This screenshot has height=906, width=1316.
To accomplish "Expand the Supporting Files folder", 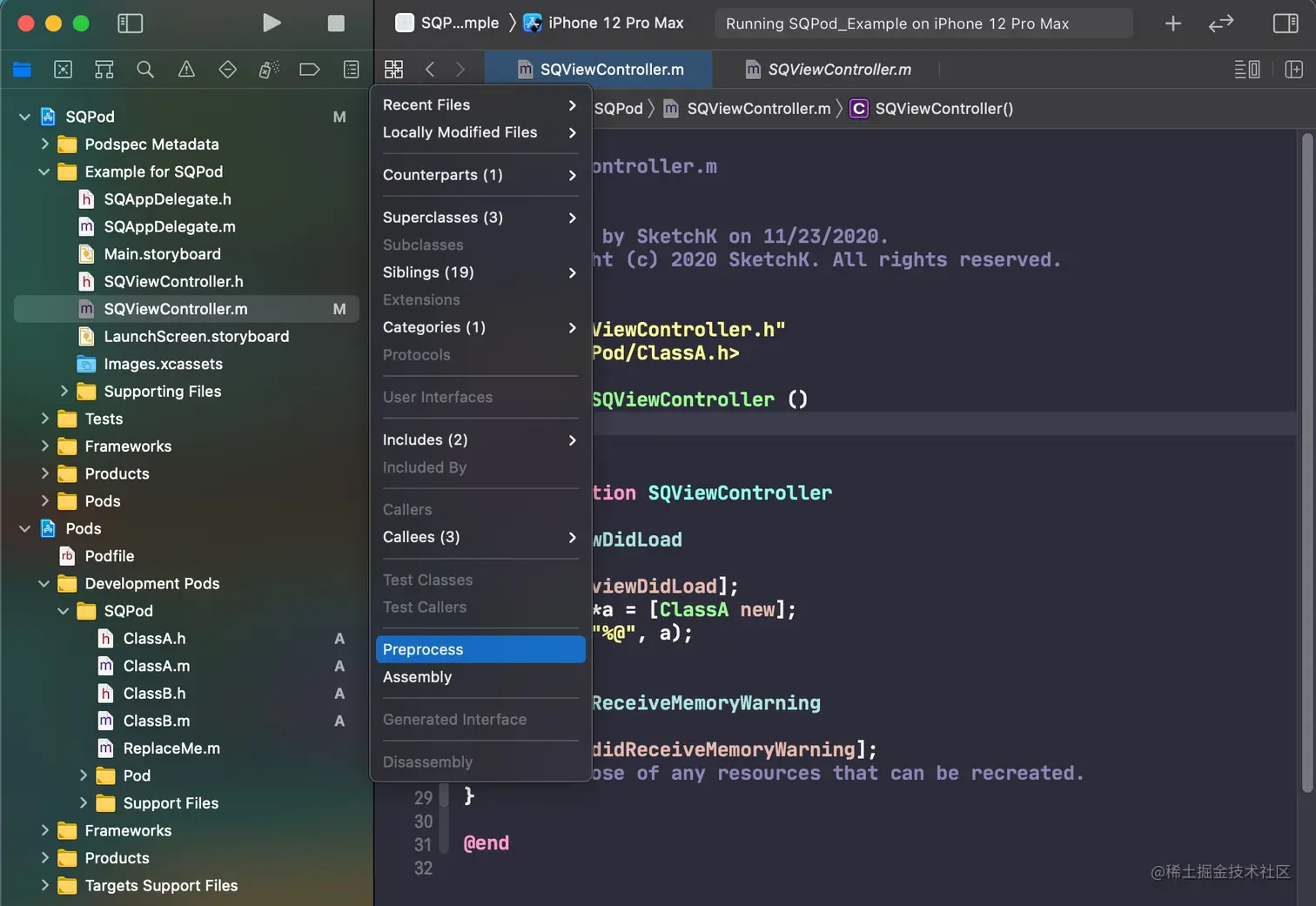I will 64,391.
